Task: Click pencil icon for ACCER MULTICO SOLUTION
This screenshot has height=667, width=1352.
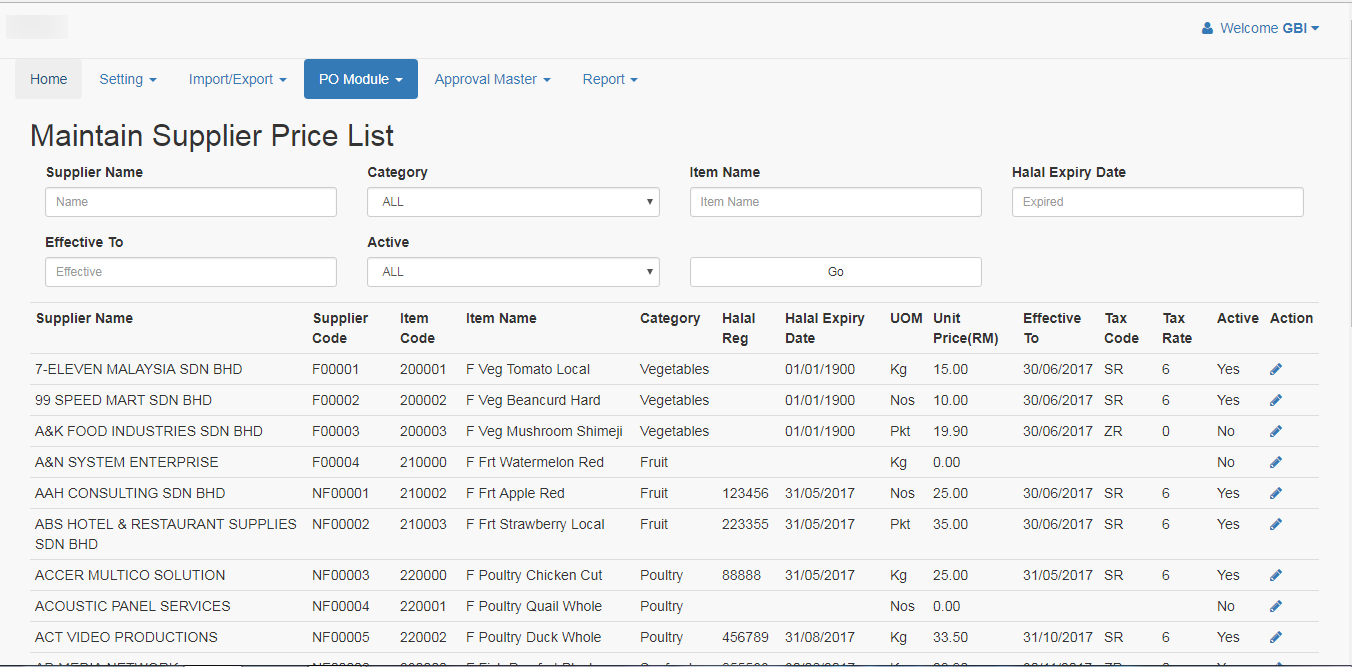Action: pos(1276,575)
